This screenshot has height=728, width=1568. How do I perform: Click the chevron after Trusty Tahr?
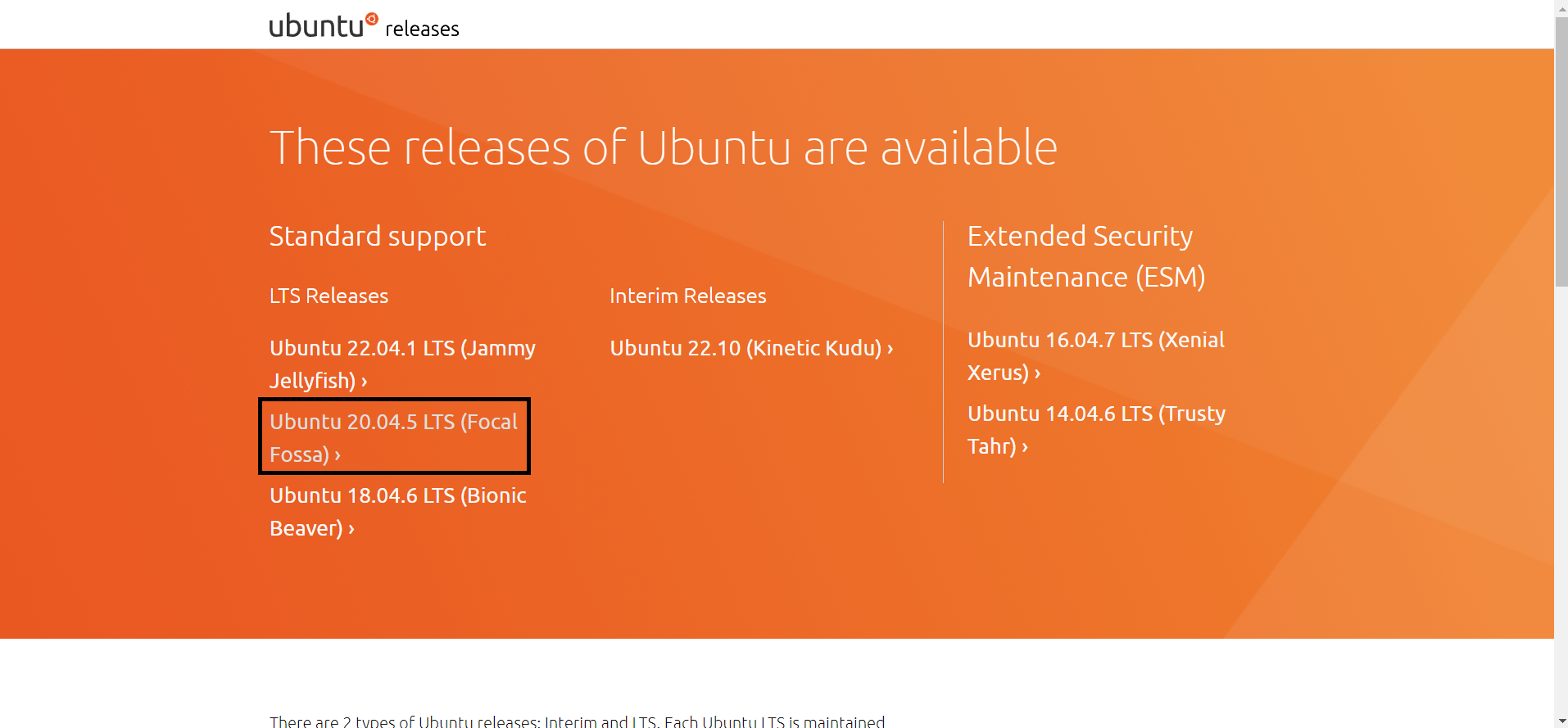(x=1025, y=447)
